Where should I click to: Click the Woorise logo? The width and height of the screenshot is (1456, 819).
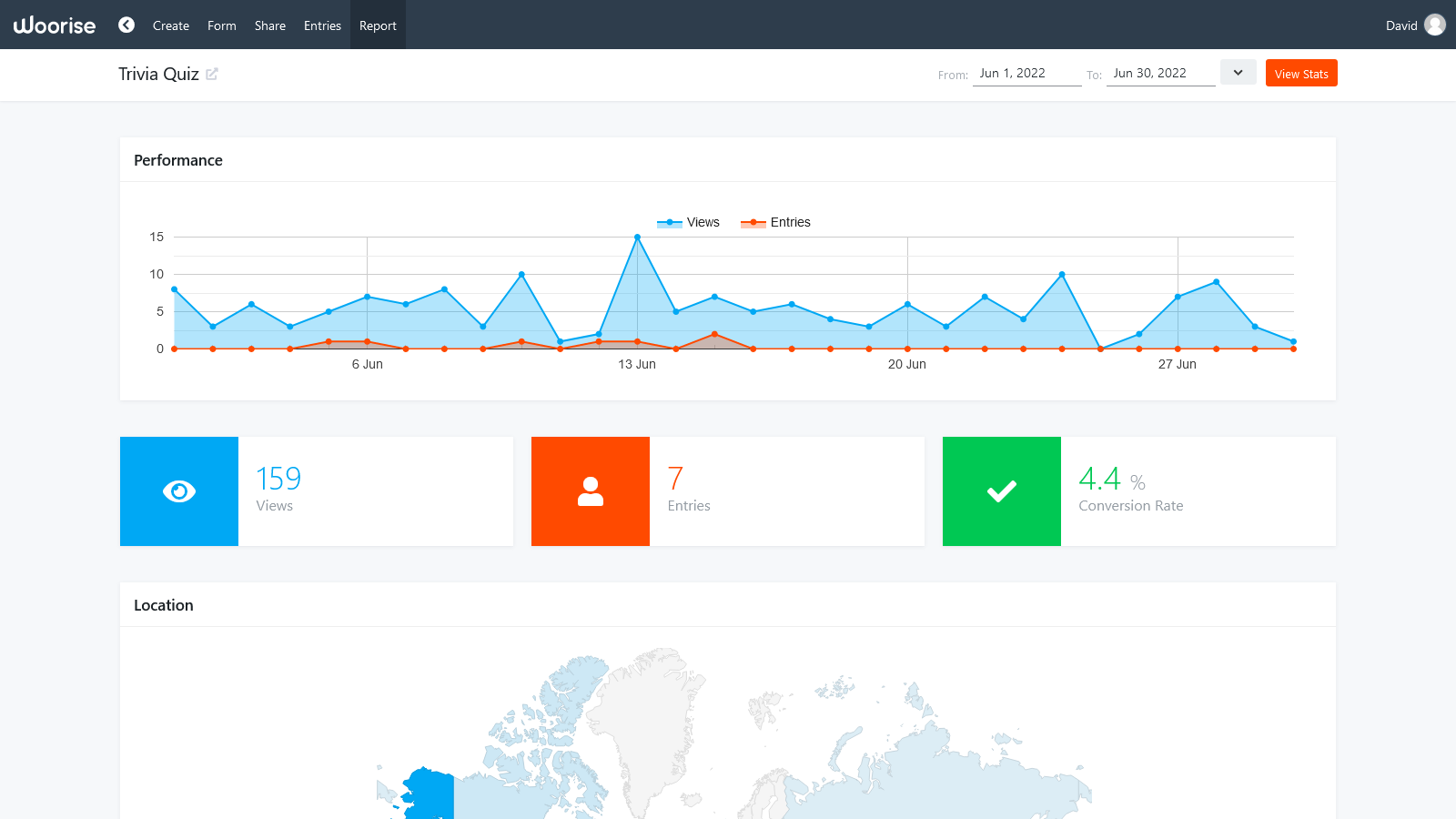pyautogui.click(x=54, y=25)
